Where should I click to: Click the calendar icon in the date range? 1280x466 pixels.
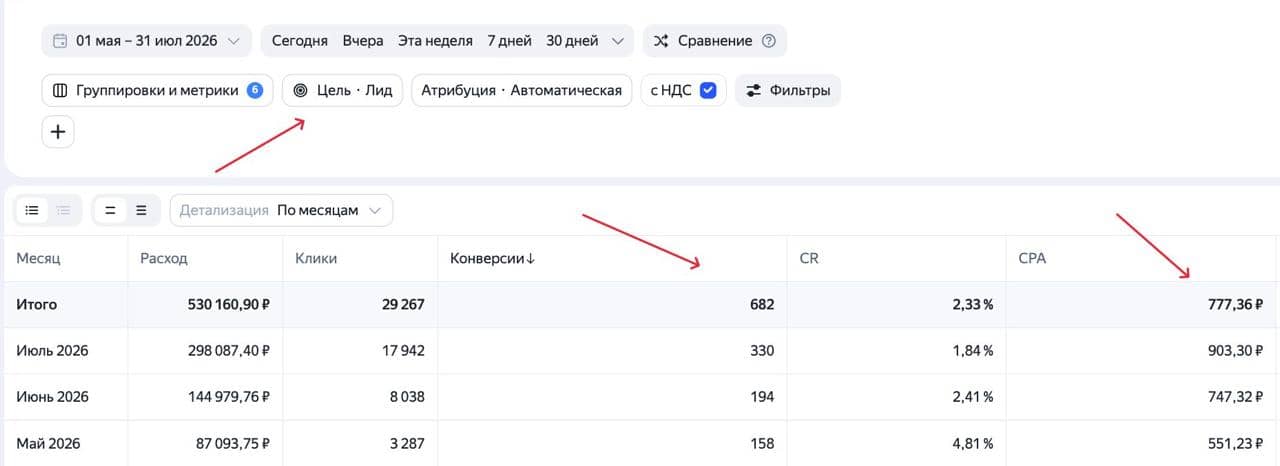[60, 41]
